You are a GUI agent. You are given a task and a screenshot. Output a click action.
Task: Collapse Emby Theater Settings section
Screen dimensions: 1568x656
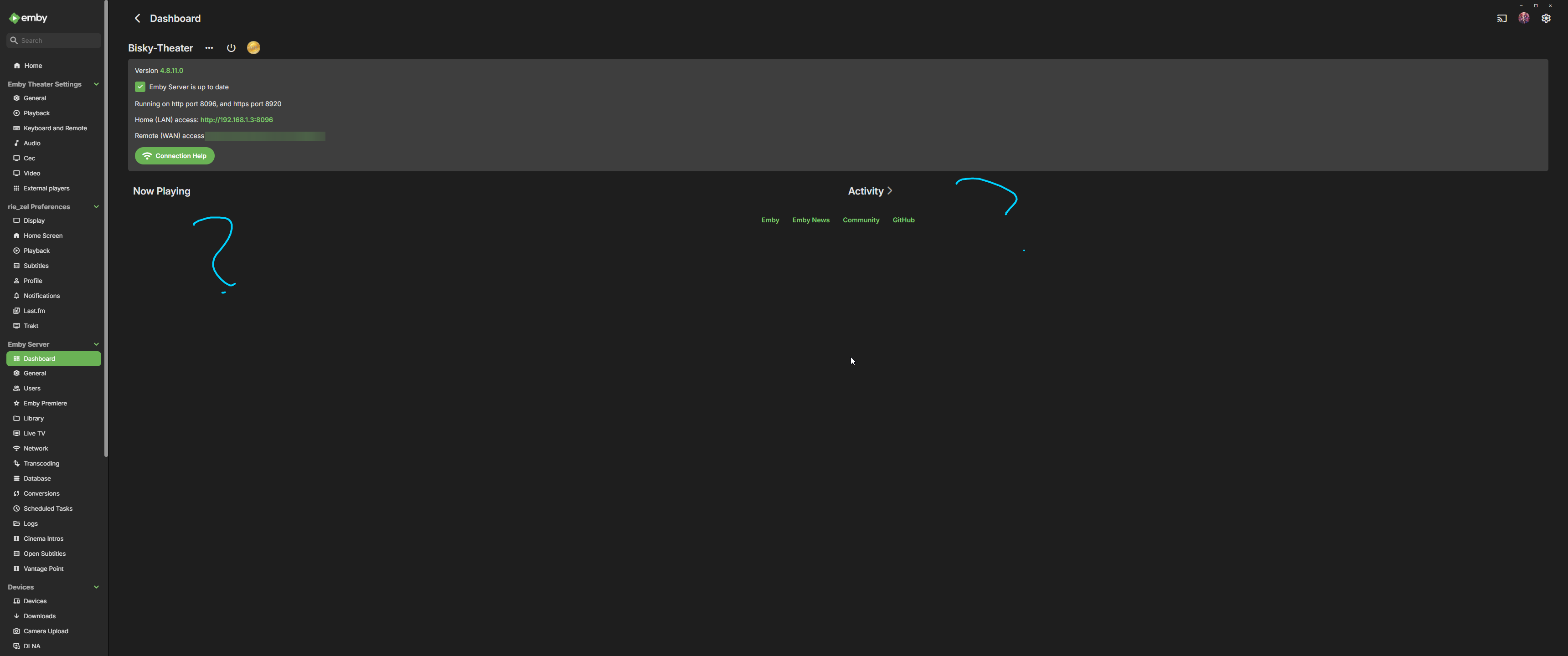pyautogui.click(x=96, y=85)
